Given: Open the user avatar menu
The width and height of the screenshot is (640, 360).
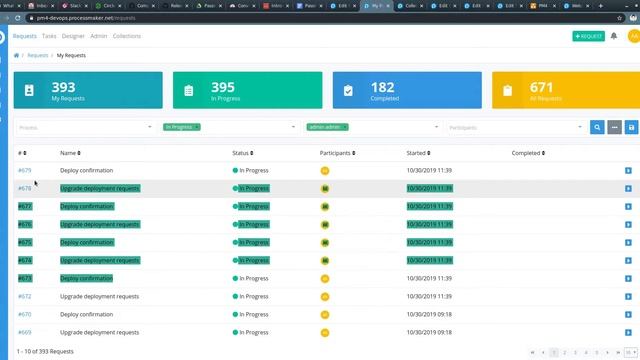Looking at the screenshot, I should (634, 36).
